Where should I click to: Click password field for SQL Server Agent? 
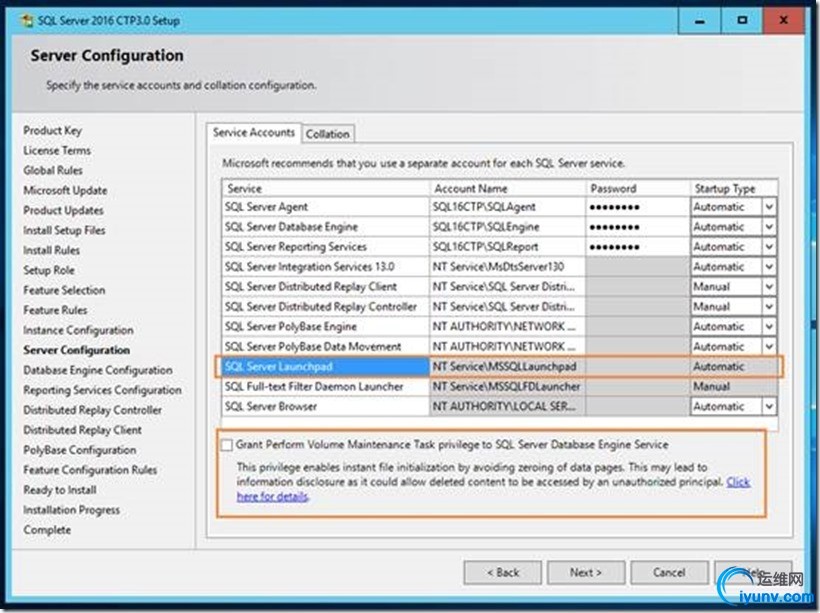(x=637, y=207)
